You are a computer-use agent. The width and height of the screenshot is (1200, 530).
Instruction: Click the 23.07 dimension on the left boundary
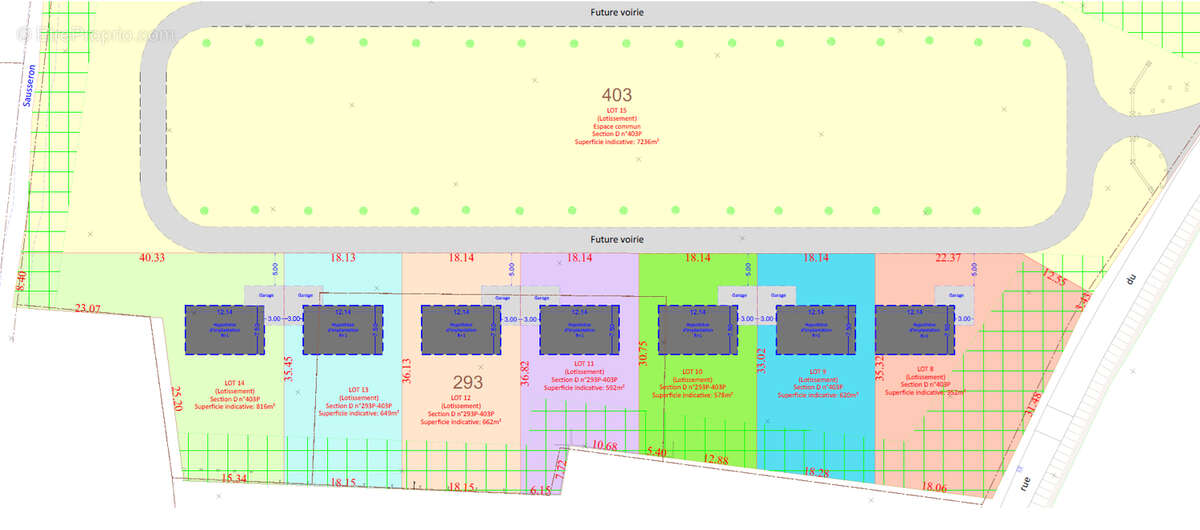click(x=87, y=309)
